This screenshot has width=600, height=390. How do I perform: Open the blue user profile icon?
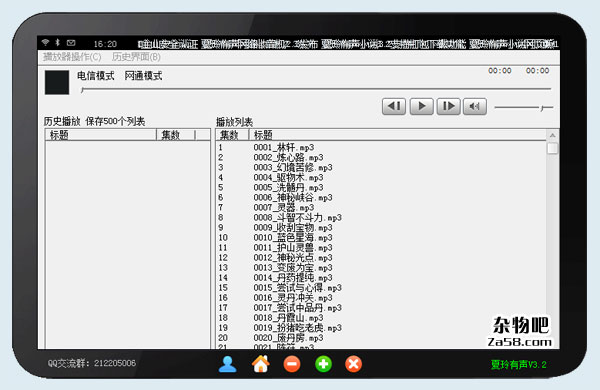pyautogui.click(x=227, y=364)
